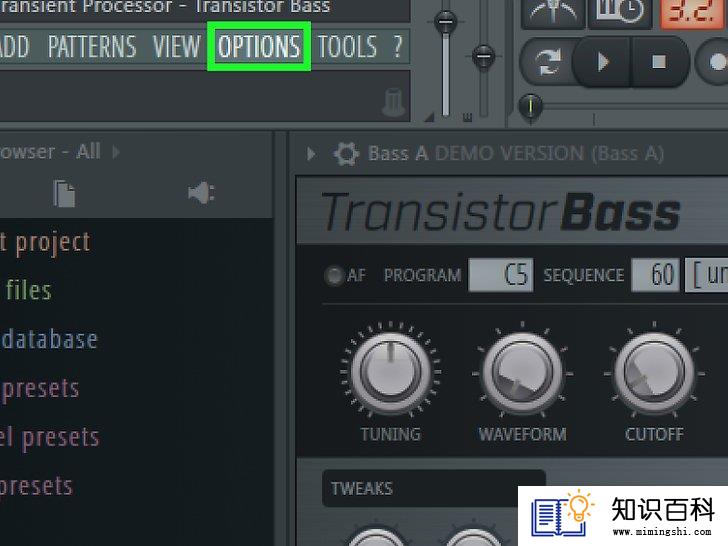Click the browser files page icon

point(64,194)
